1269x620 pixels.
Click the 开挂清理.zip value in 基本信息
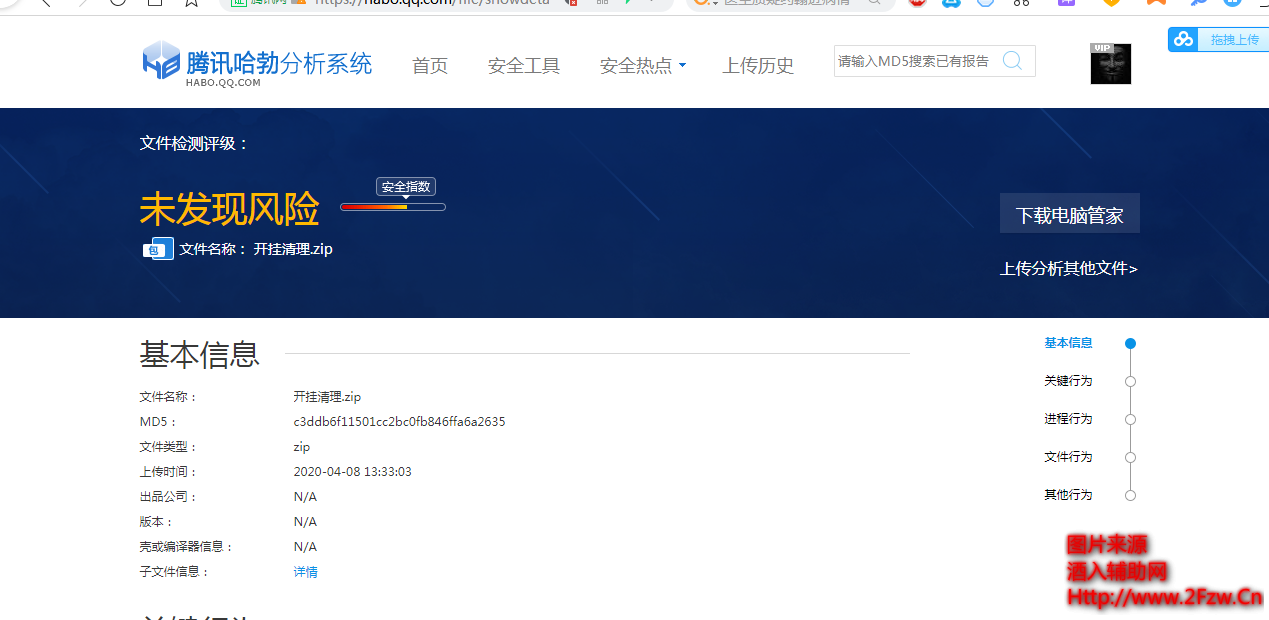(327, 397)
